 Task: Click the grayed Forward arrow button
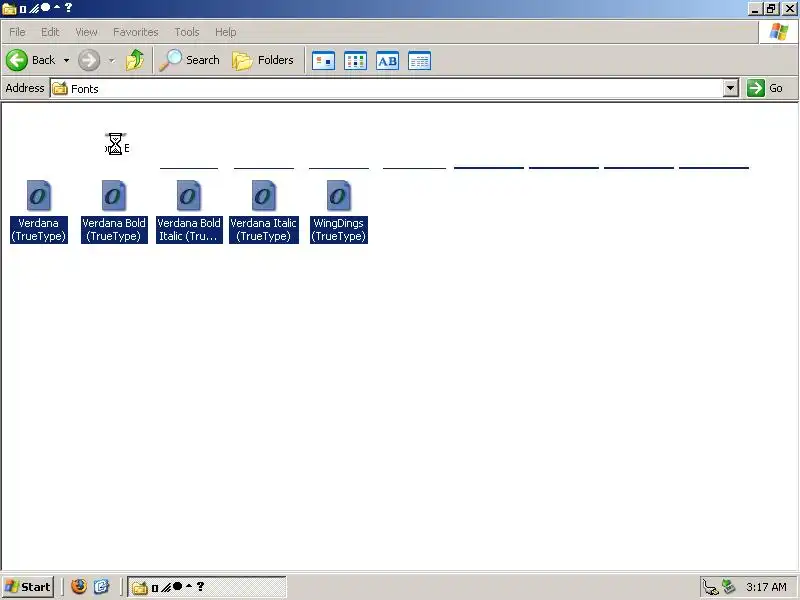89,60
